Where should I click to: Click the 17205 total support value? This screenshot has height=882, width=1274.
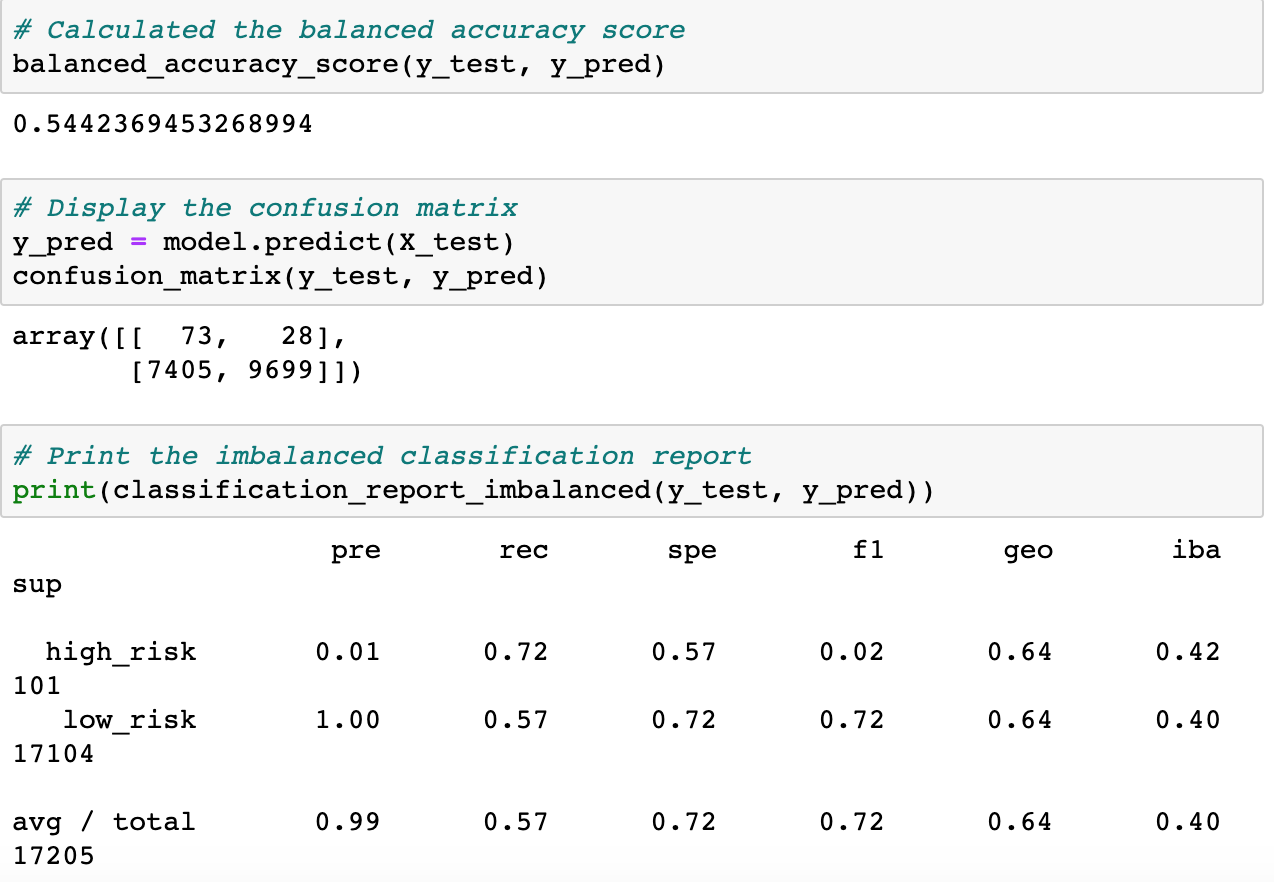tap(54, 856)
